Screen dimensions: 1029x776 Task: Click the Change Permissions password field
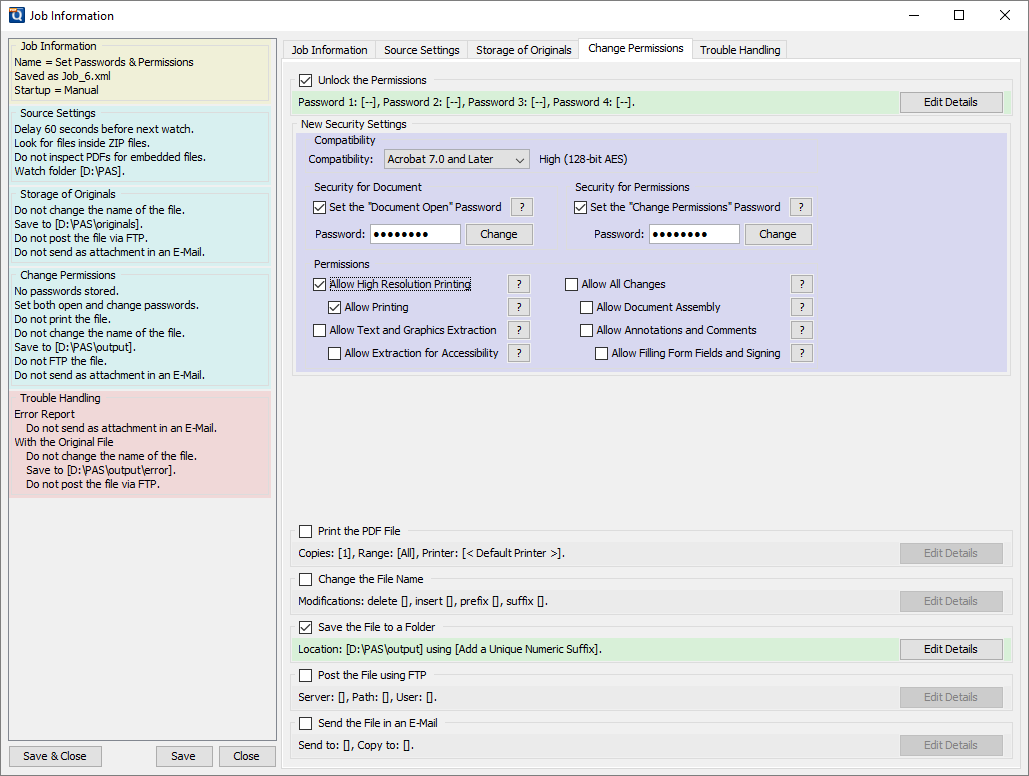point(694,234)
